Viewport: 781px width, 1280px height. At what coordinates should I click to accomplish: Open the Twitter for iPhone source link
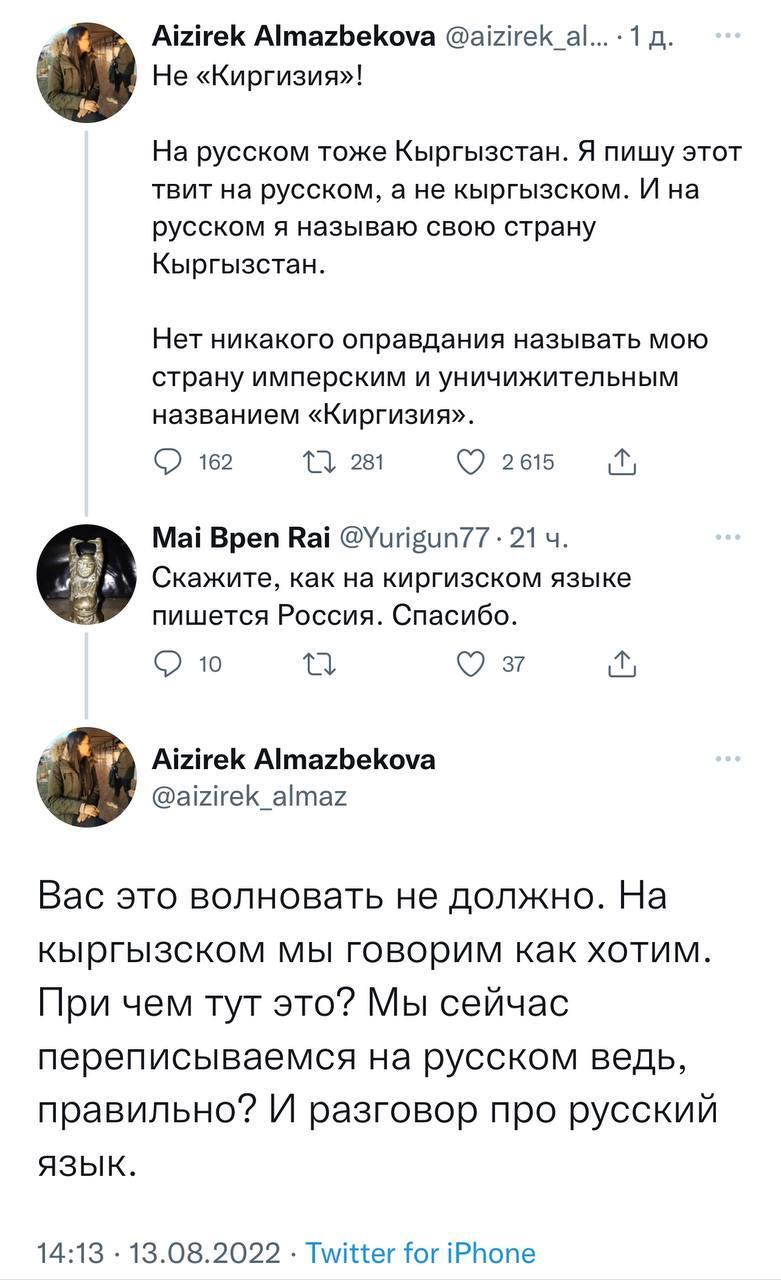point(420,1252)
